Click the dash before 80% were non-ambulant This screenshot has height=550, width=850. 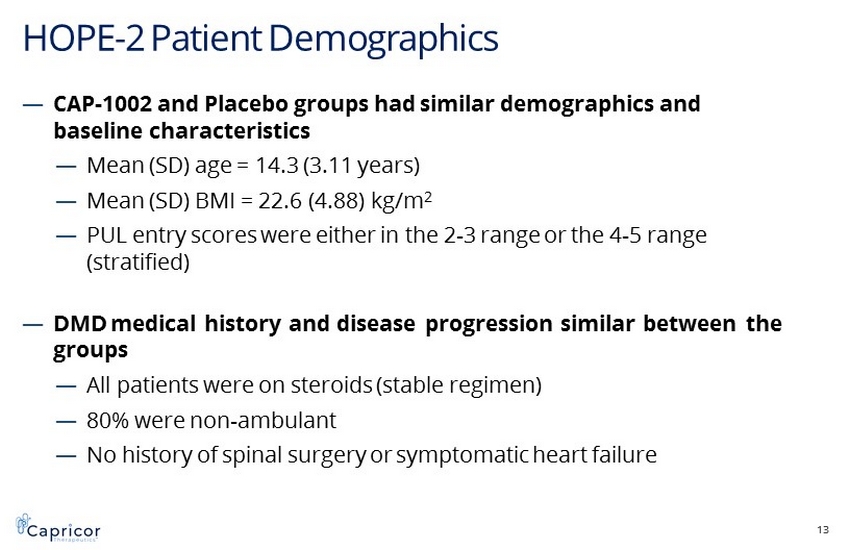(x=67, y=420)
